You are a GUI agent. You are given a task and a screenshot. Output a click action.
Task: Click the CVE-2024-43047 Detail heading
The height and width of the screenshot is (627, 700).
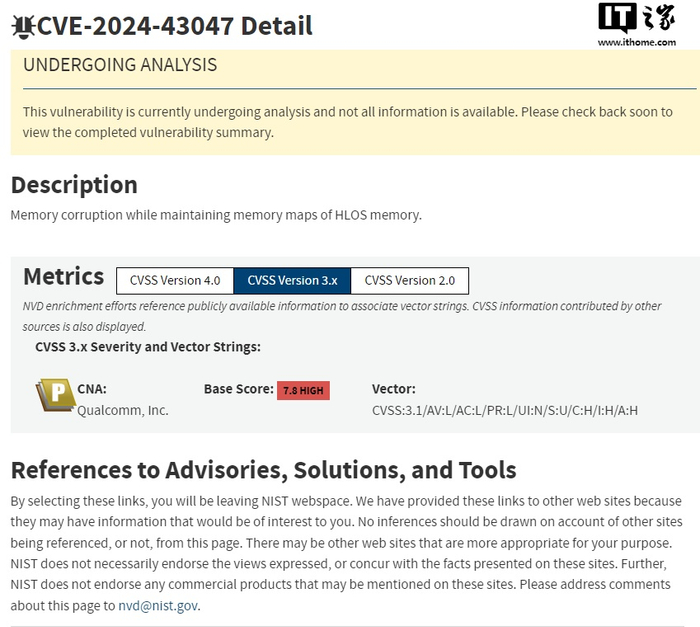[x=175, y=26]
